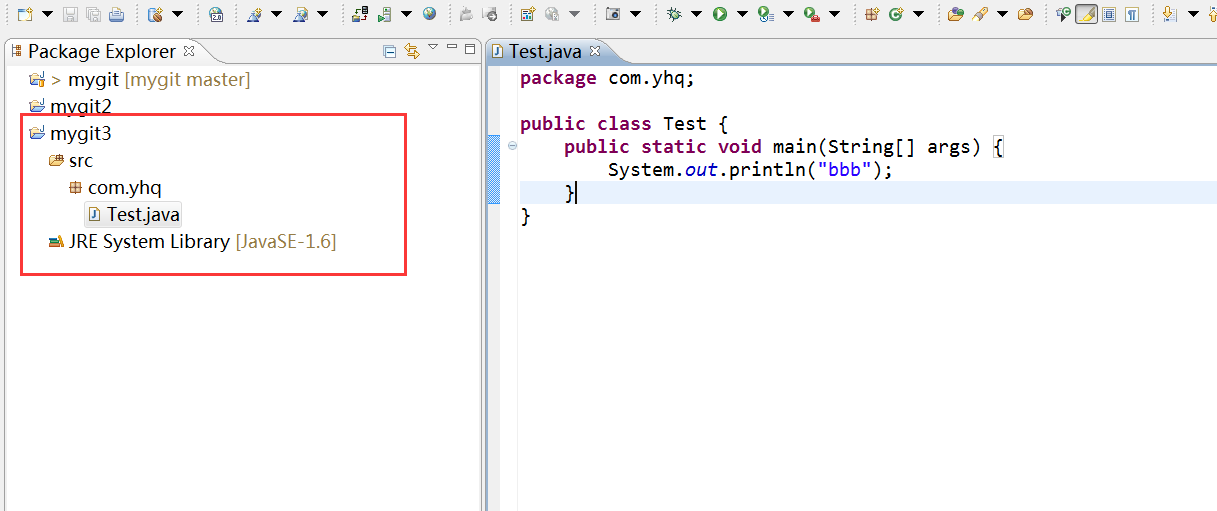
Task: Open the External Tools dropdown arrow
Action: click(834, 14)
